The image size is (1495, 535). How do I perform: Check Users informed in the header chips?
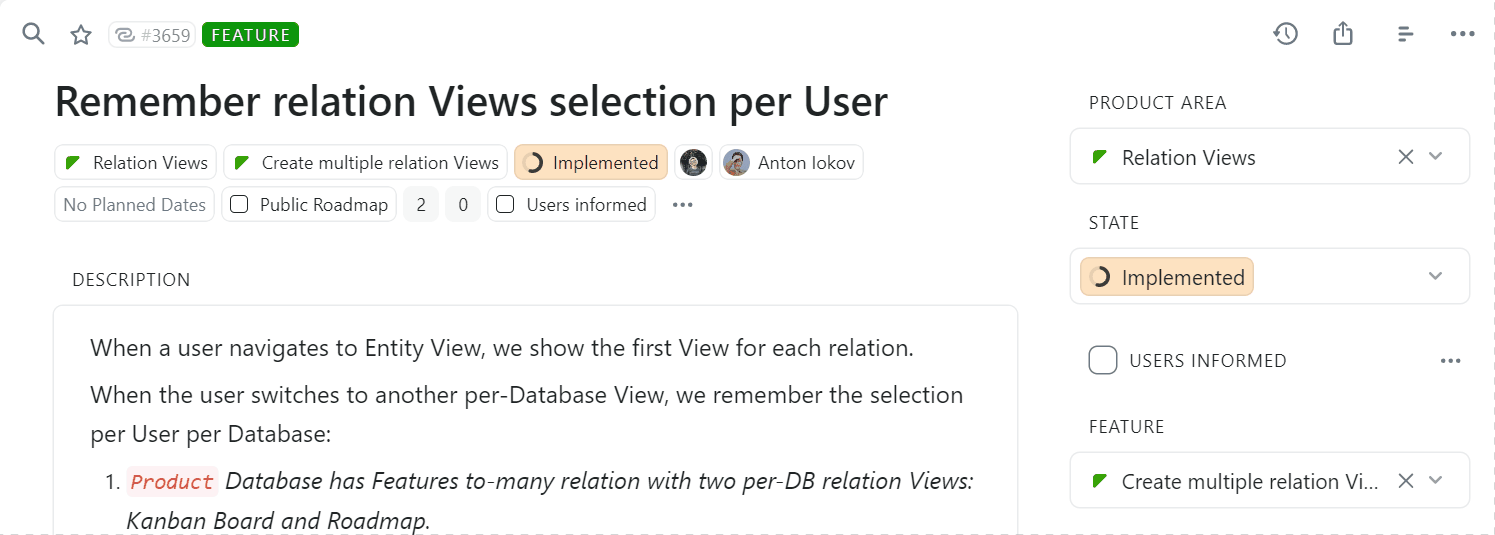tap(506, 205)
